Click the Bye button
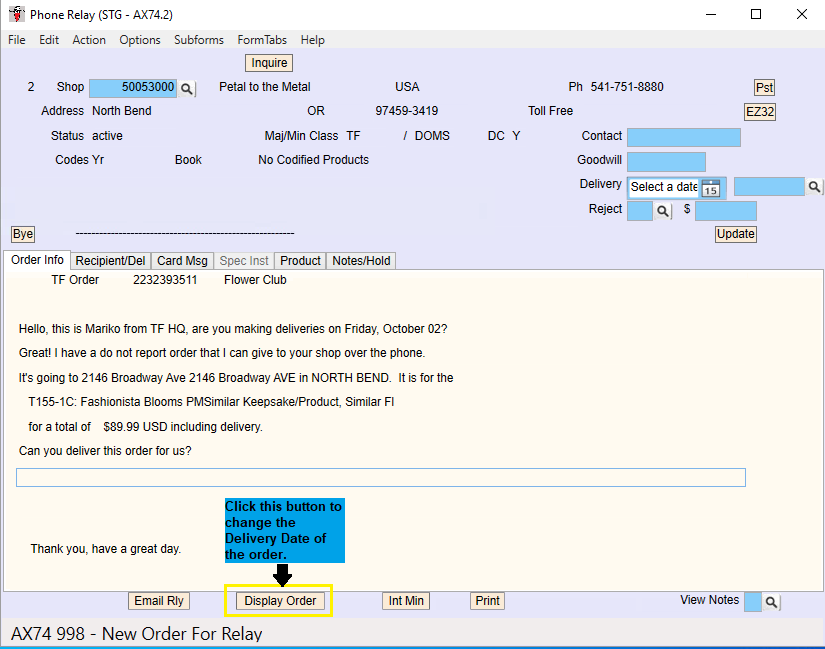The height and width of the screenshot is (649, 825). pyautogui.click(x=23, y=234)
